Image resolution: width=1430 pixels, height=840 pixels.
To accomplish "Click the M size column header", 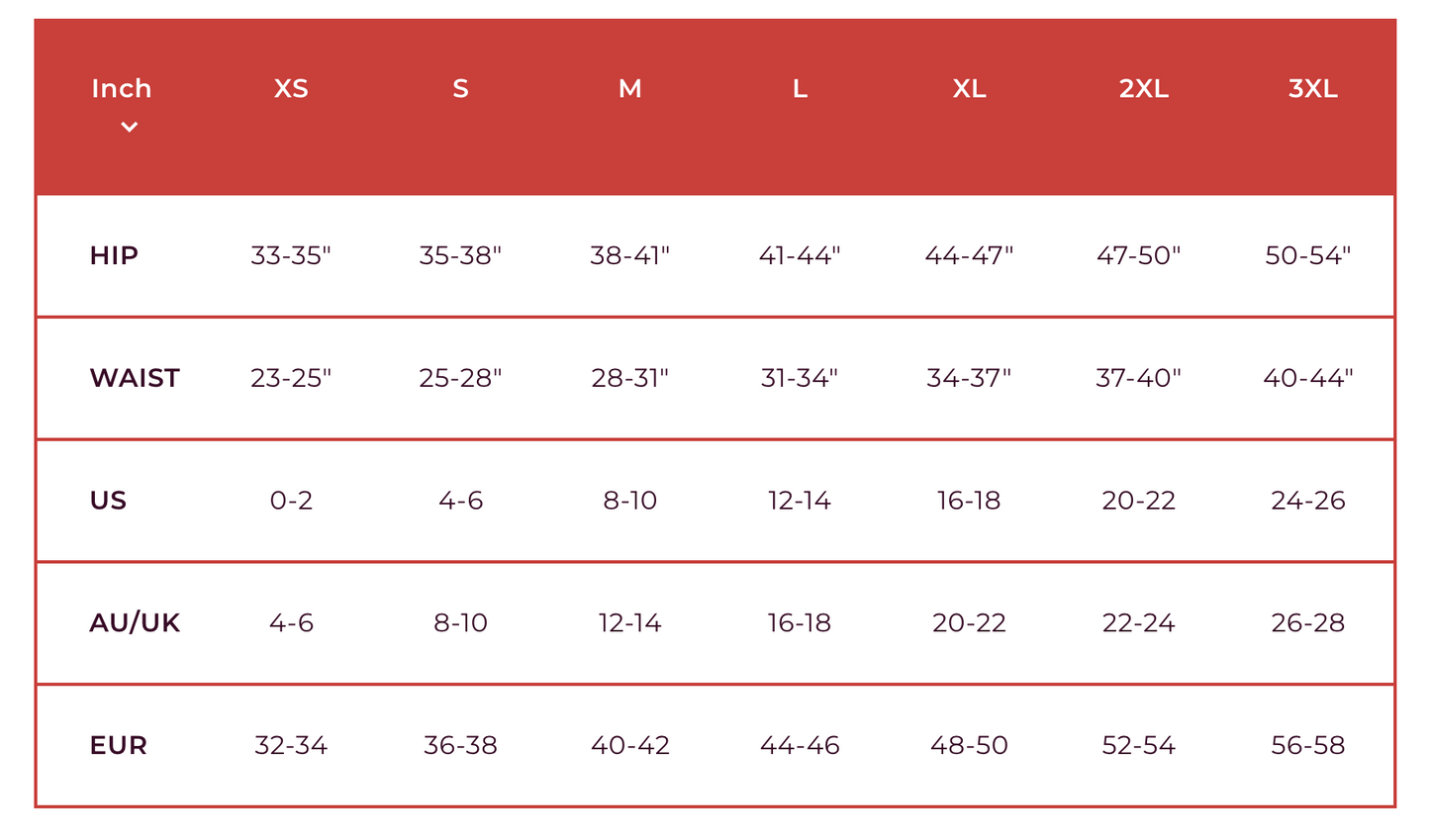I will [629, 89].
